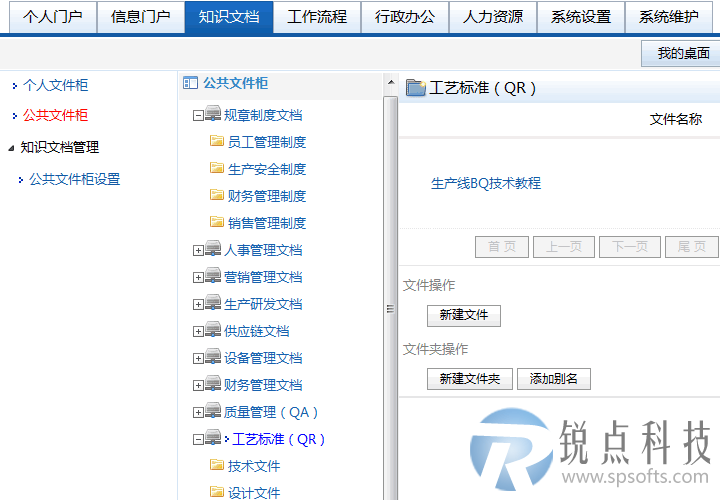This screenshot has height=500, width=720.
Task: Go to the 行政办公 tab
Action: 405,17
